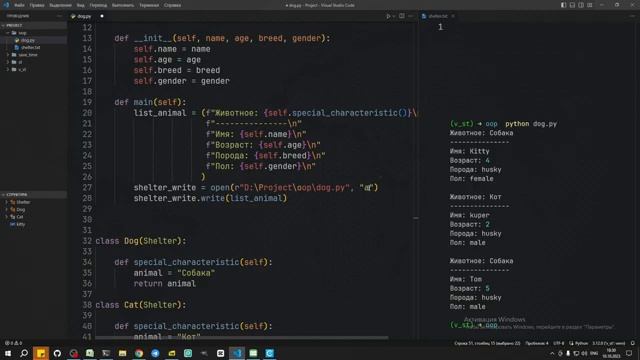Click the errors and warnings status indicator
The image size is (640, 360).
tap(13, 343)
